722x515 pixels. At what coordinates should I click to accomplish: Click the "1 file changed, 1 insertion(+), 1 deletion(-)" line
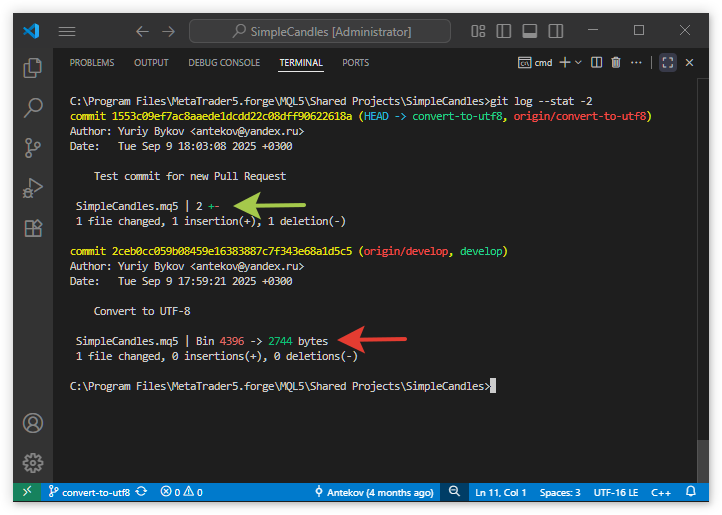point(210,222)
